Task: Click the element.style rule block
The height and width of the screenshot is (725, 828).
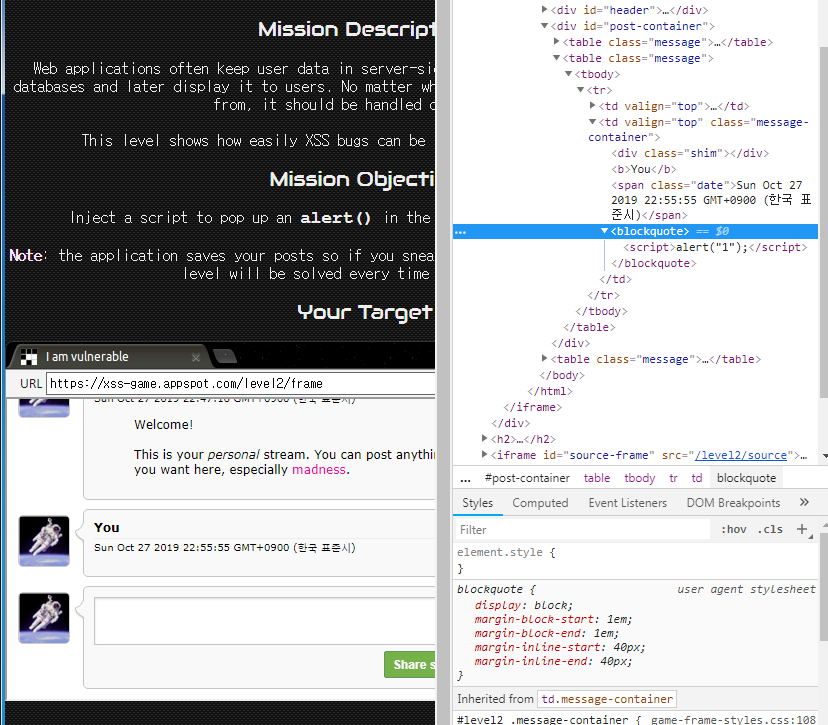Action: (636, 560)
